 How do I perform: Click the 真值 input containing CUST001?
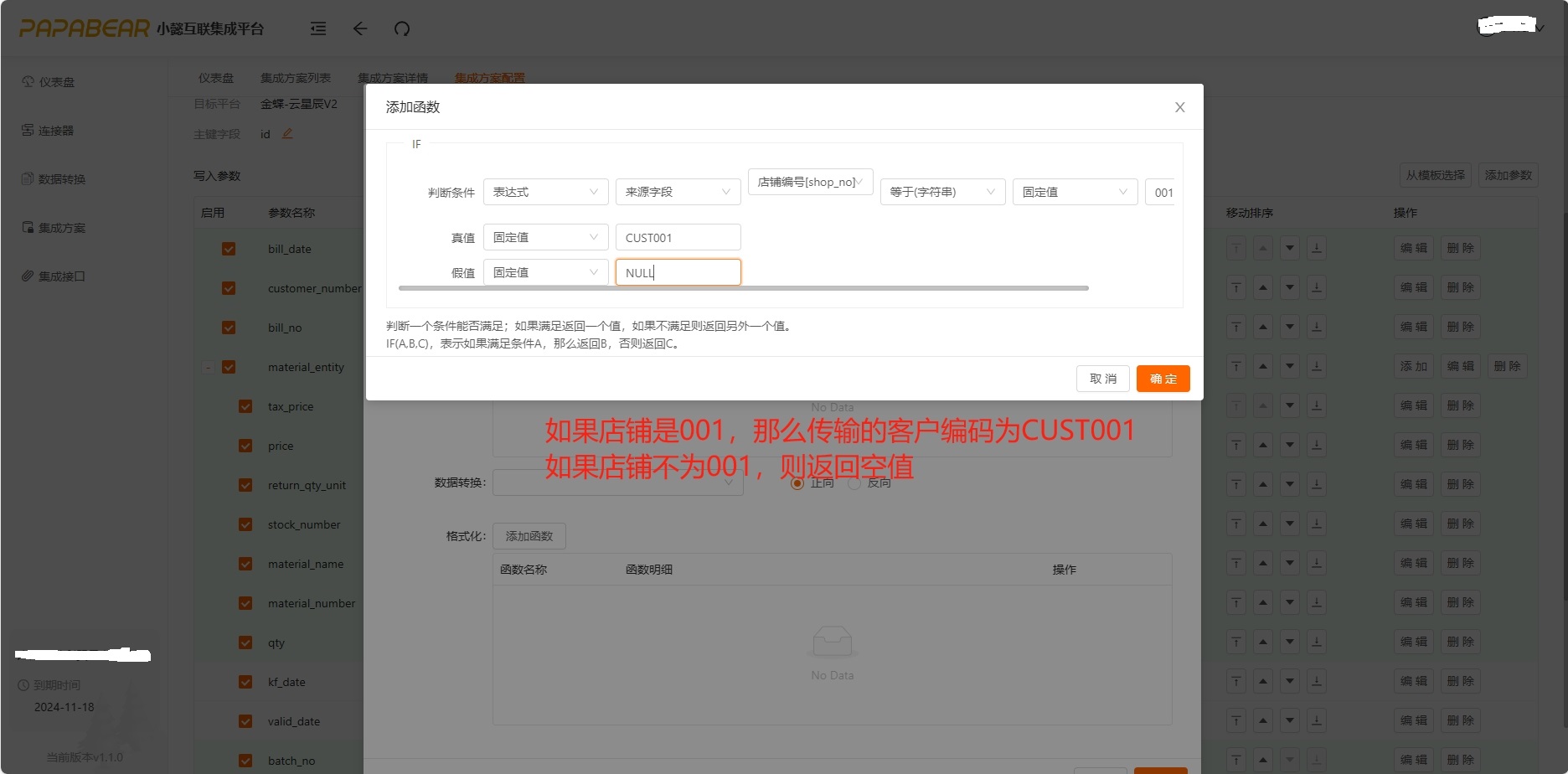click(x=678, y=238)
